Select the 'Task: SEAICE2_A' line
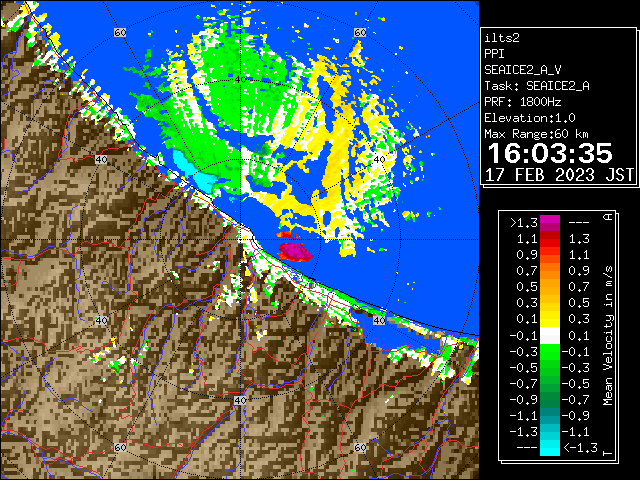This screenshot has width=640, height=480. 537,86
